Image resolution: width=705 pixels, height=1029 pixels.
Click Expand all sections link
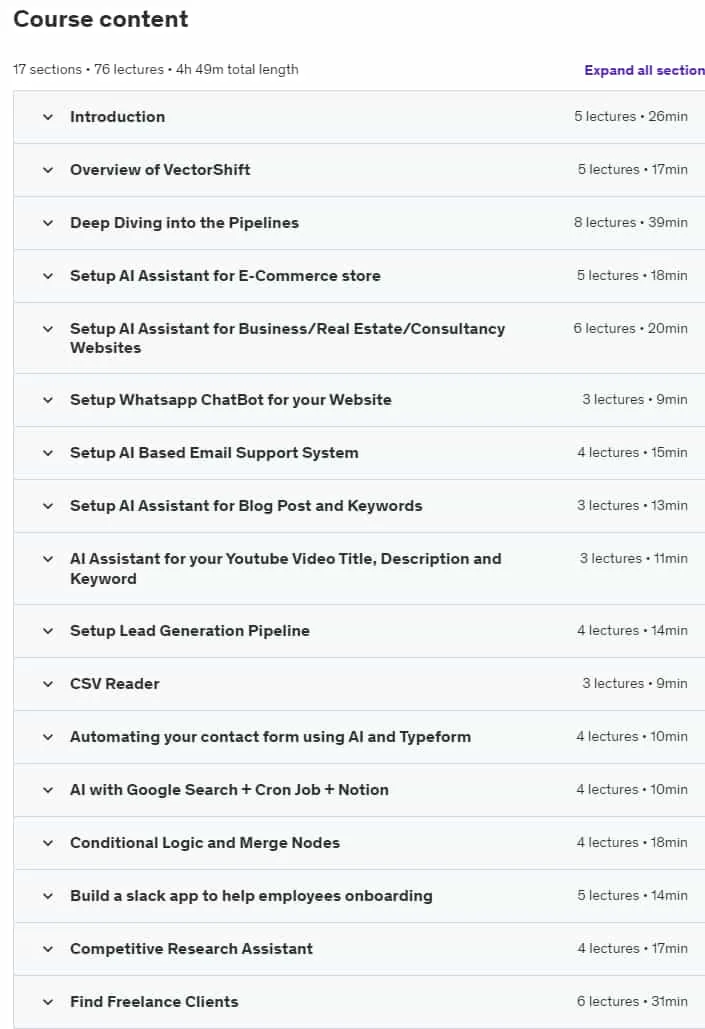[644, 70]
